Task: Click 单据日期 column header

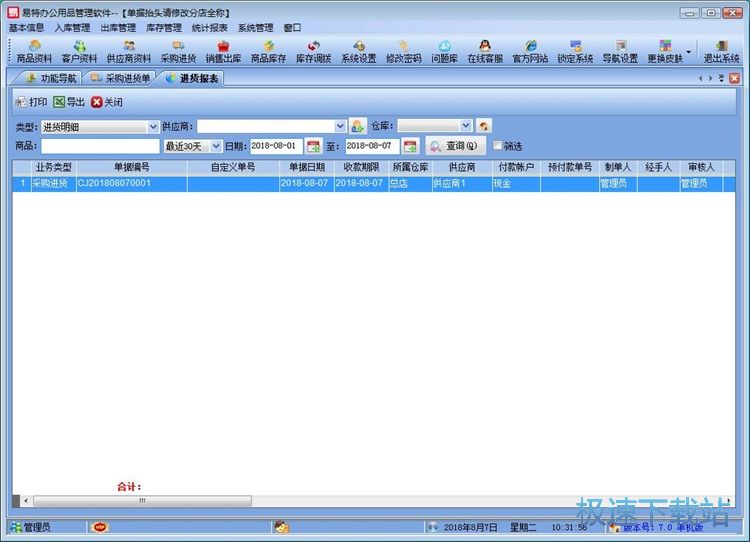Action: point(306,167)
